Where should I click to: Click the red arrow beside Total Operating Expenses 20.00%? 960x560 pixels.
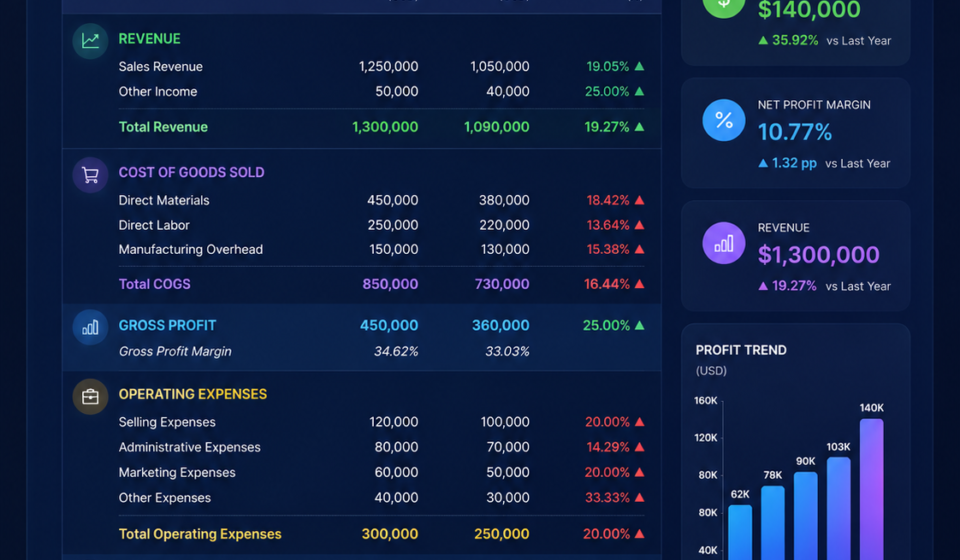click(x=639, y=534)
